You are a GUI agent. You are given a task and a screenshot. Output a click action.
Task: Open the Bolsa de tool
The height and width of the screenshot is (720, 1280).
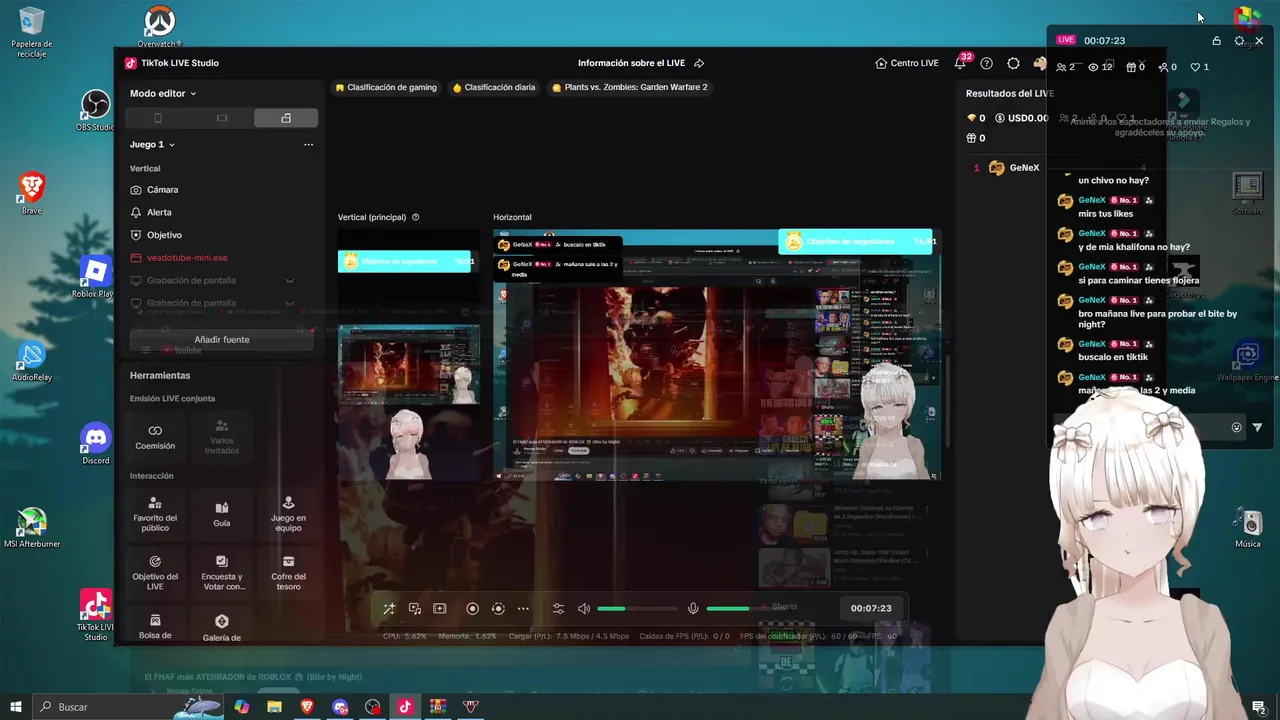tap(155, 627)
